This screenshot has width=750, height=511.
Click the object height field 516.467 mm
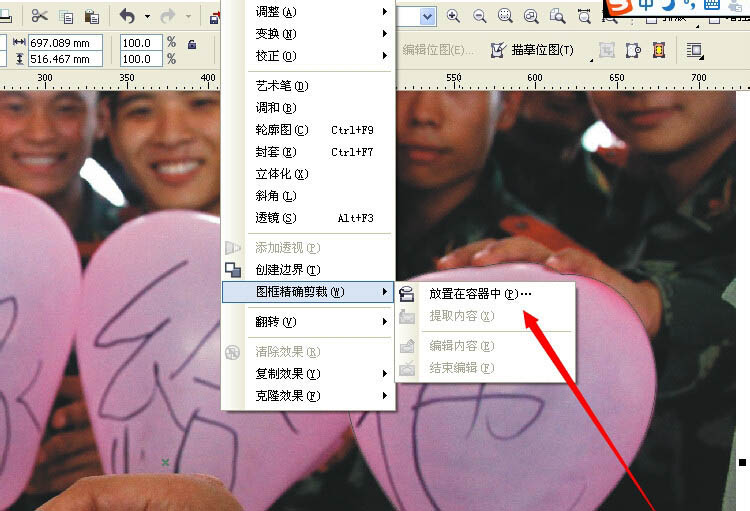[x=65, y=59]
